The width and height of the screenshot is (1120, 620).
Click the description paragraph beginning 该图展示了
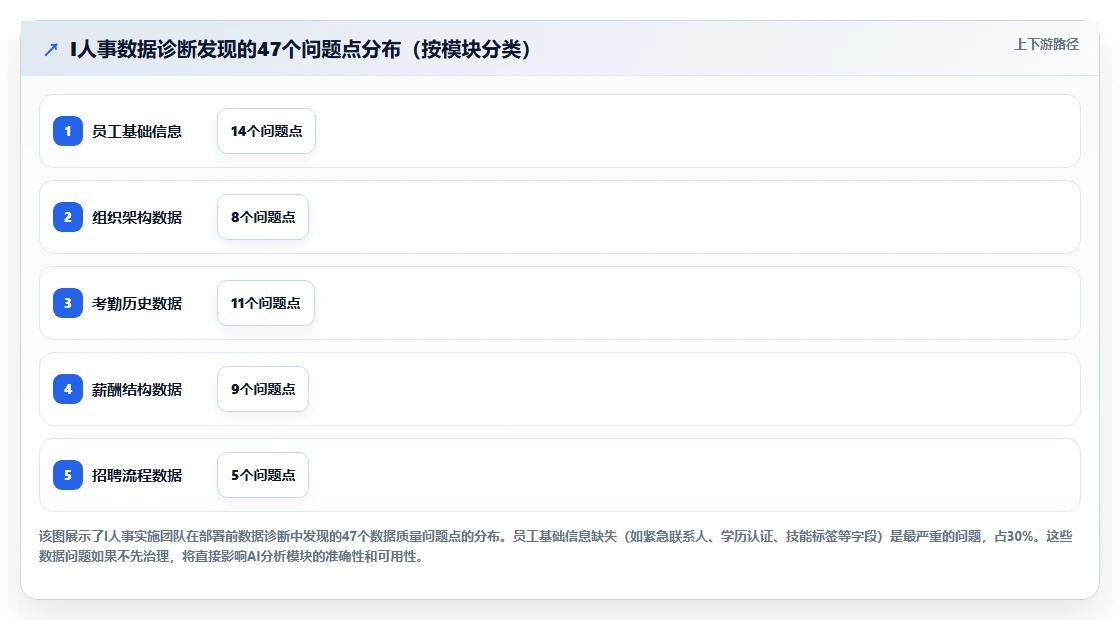pyautogui.click(x=556, y=546)
